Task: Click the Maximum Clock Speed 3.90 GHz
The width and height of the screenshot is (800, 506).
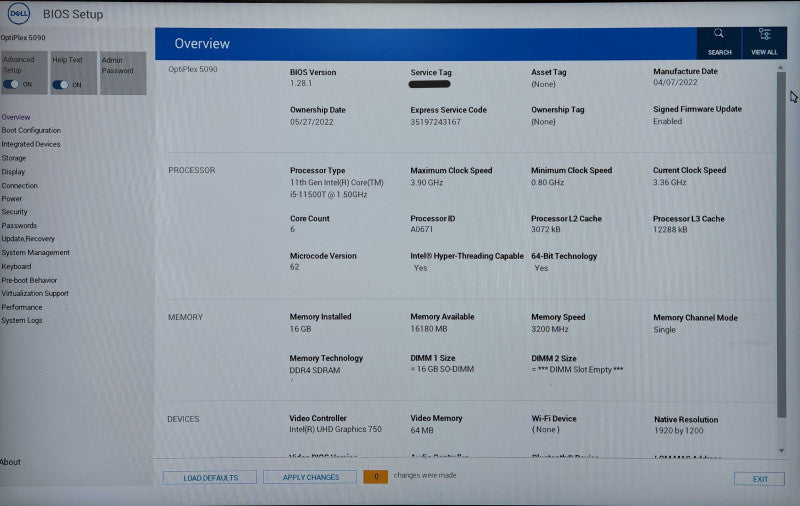Action: point(427,183)
